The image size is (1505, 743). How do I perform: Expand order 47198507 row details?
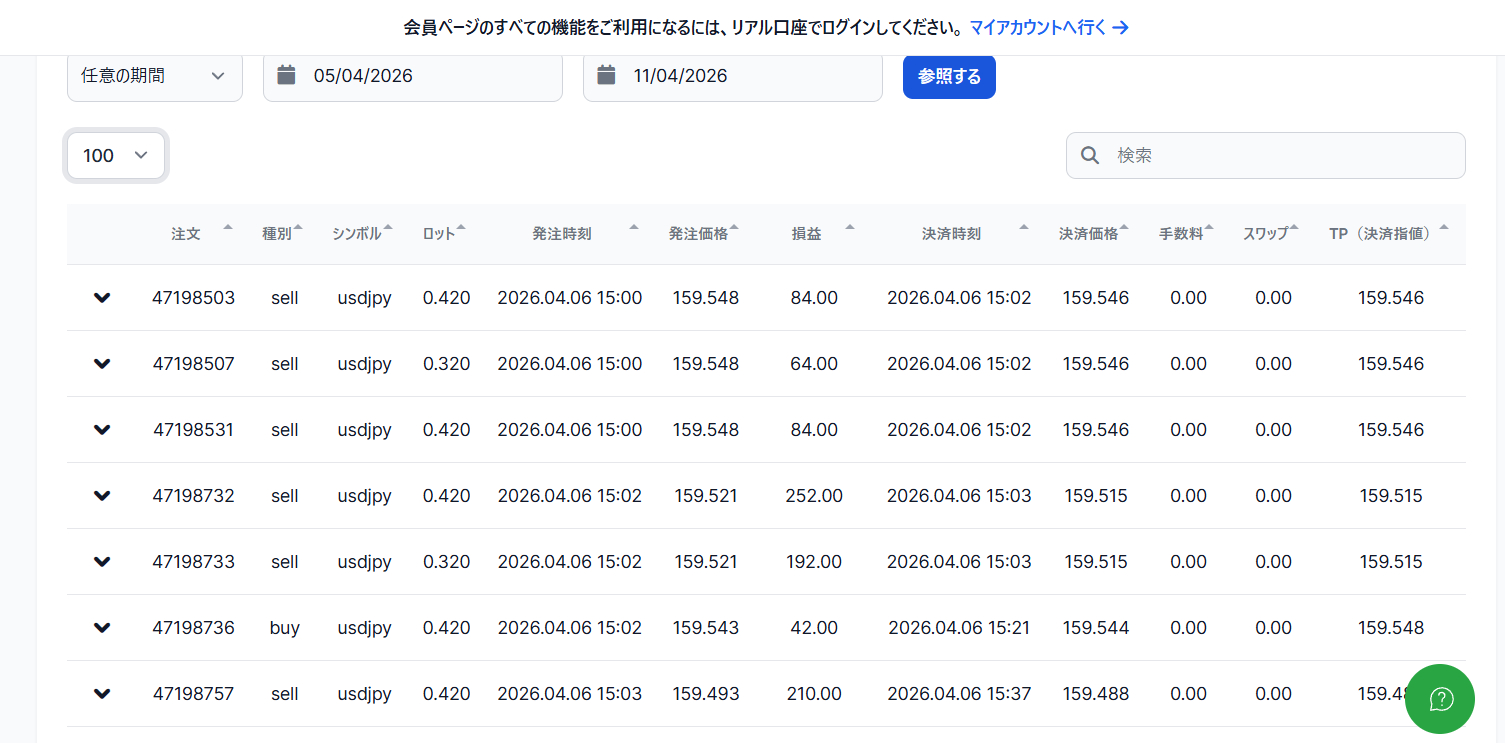[102, 364]
